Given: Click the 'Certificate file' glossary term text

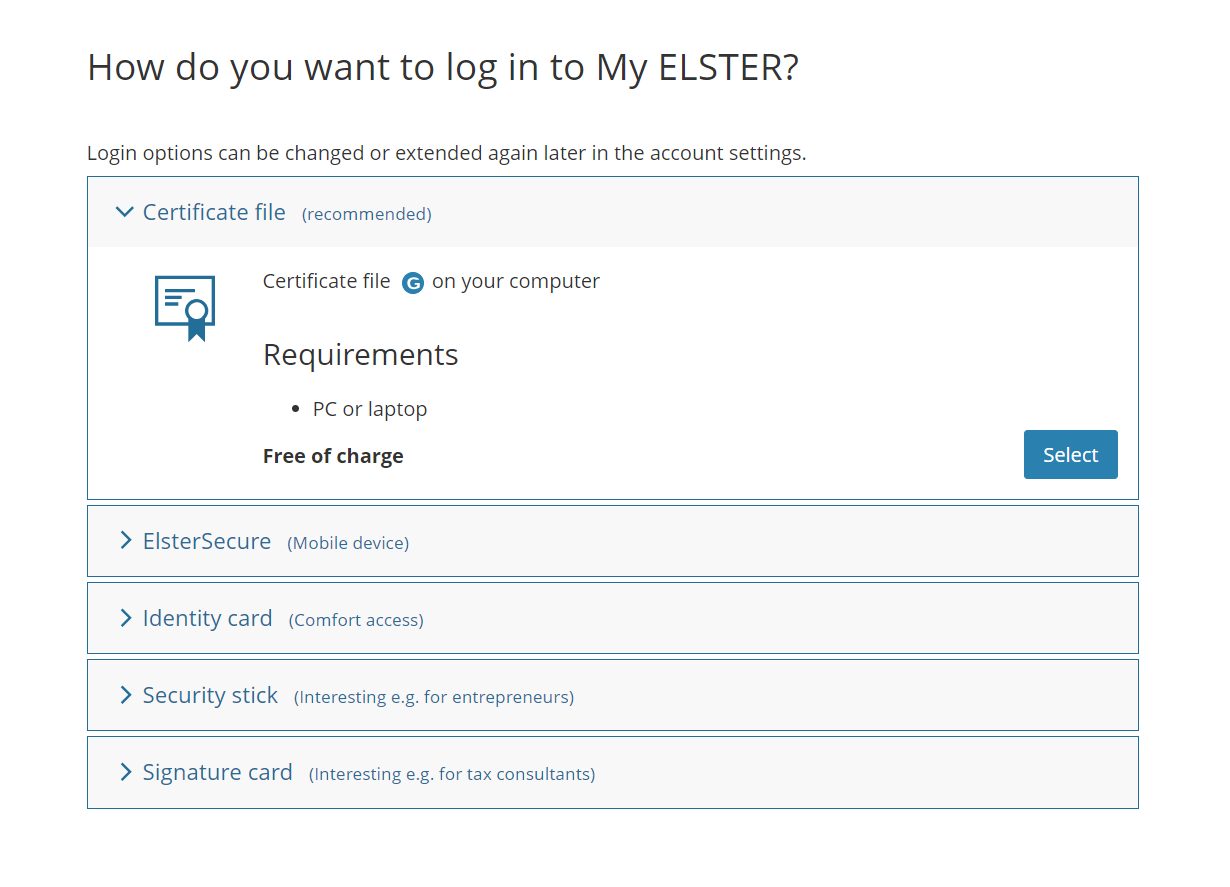Looking at the screenshot, I should (327, 281).
